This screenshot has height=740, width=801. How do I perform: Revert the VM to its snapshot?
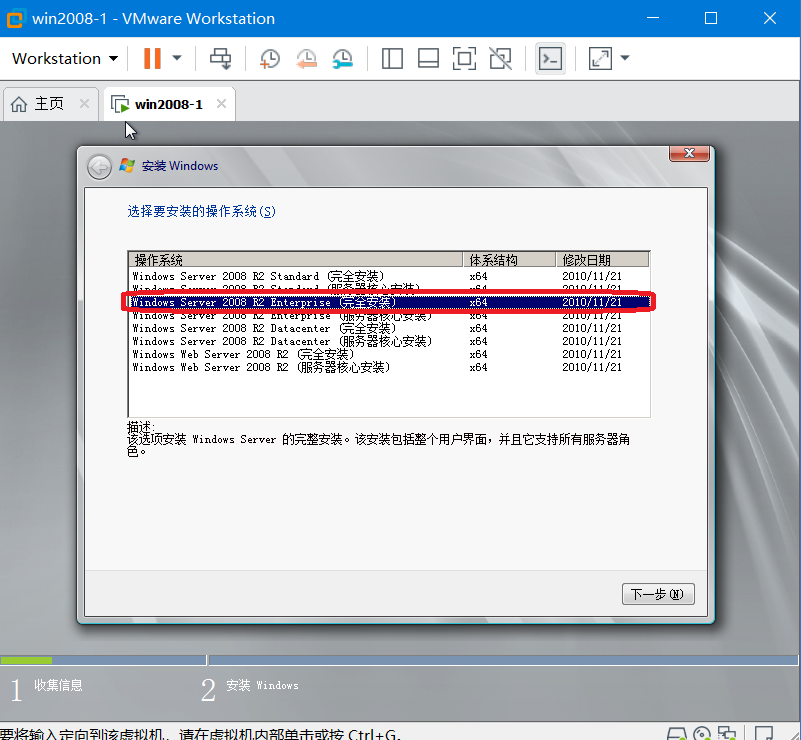pyautogui.click(x=306, y=58)
